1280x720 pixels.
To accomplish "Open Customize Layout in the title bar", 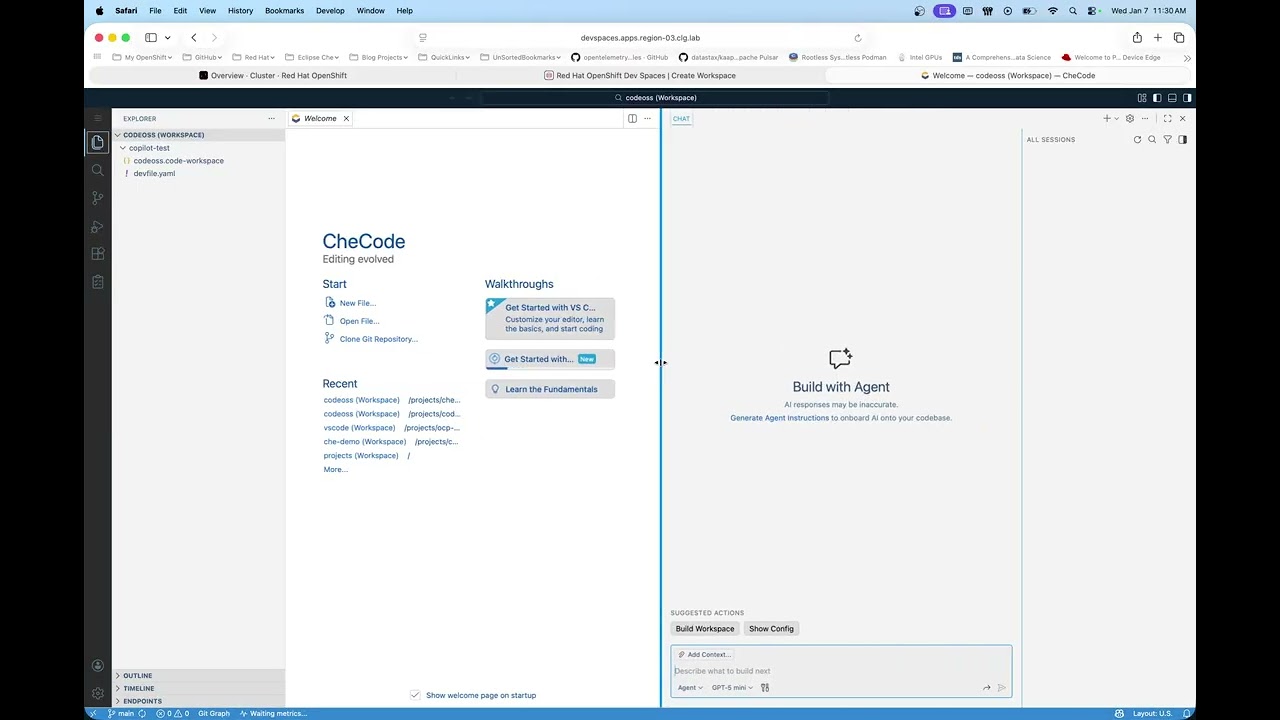I will point(1142,98).
